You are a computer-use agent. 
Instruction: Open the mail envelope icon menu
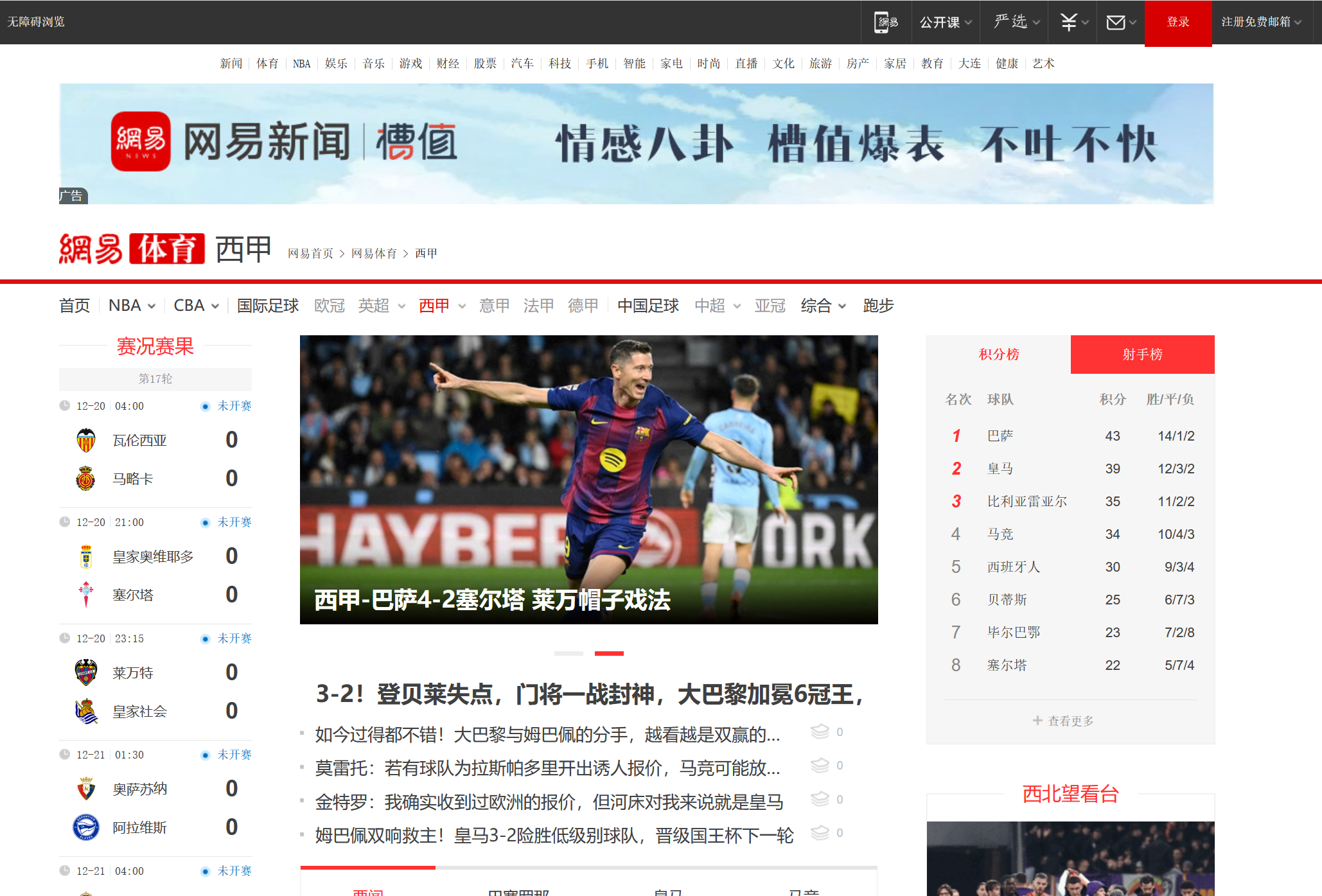(1116, 22)
